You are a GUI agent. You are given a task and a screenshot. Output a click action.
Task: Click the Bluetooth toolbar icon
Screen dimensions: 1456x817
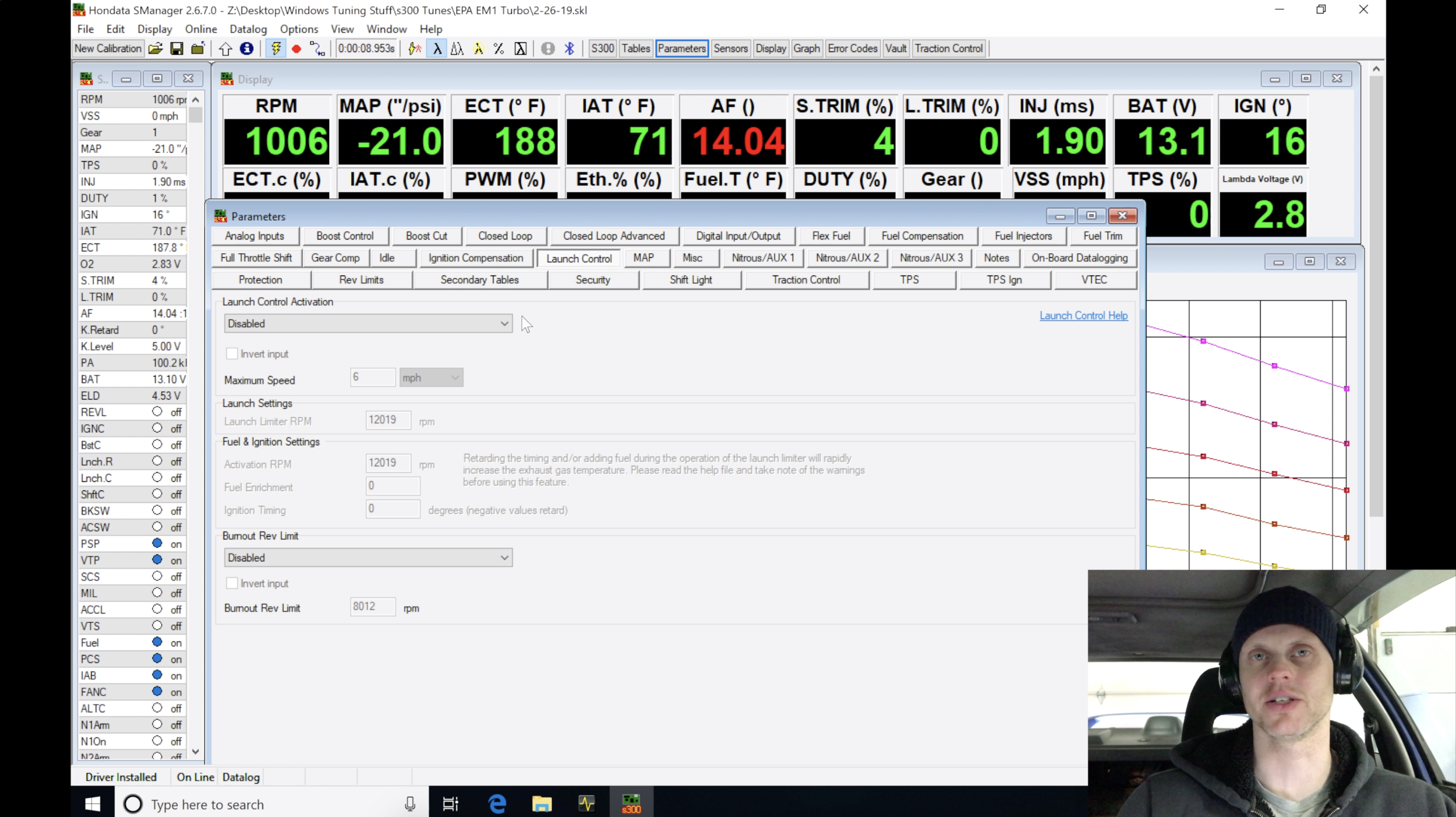569,49
